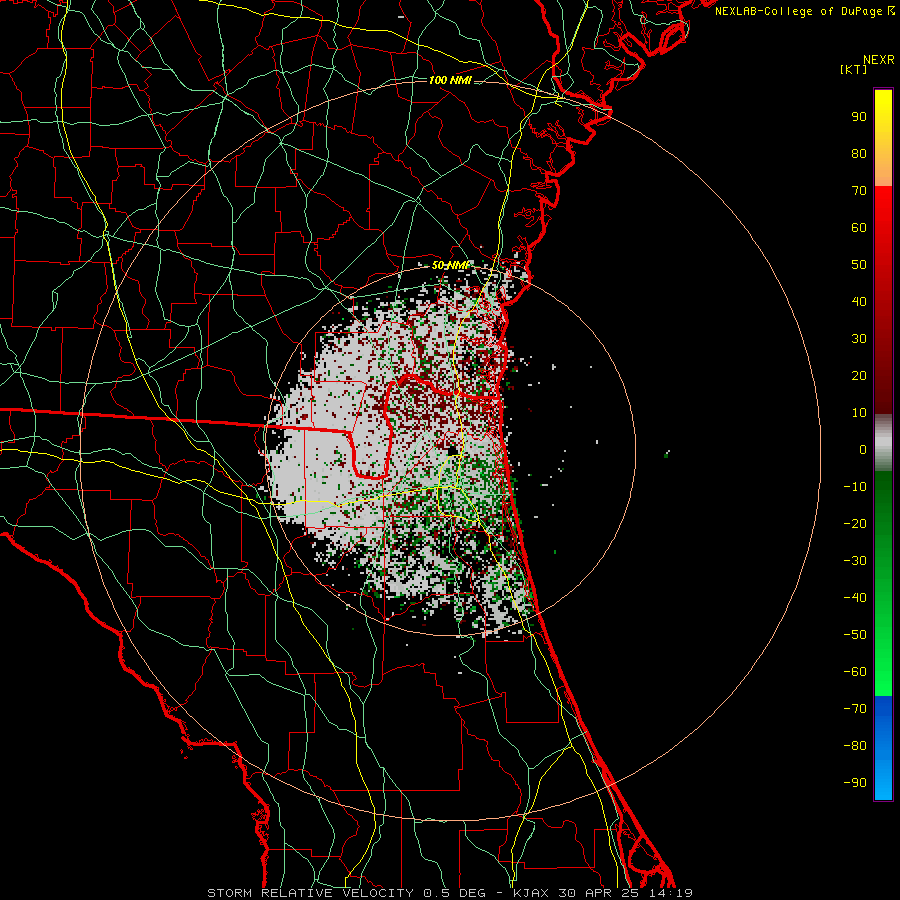Pick the gray zero segment of the color bar
Screen dimensions: 900x900
(883, 443)
